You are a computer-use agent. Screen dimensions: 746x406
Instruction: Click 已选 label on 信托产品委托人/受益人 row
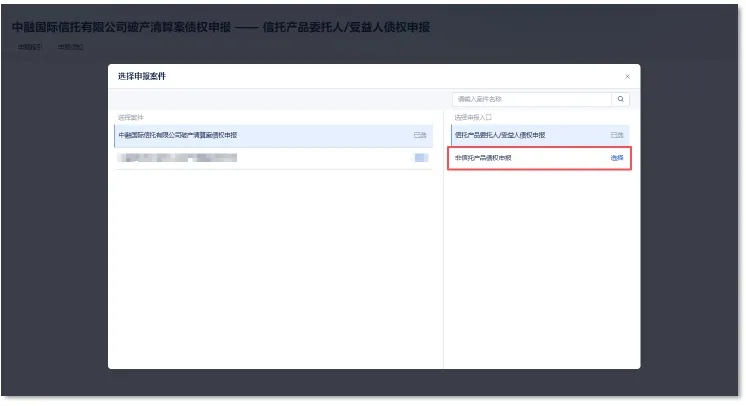click(617, 135)
